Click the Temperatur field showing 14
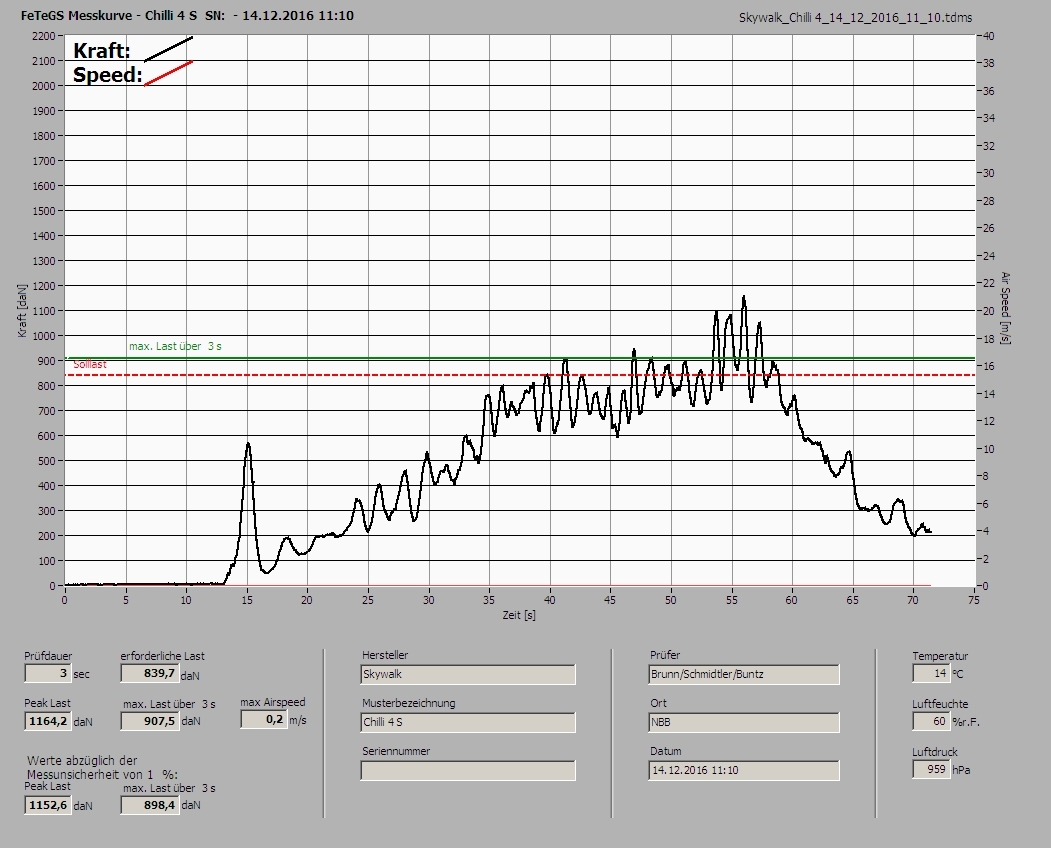 [x=931, y=673]
